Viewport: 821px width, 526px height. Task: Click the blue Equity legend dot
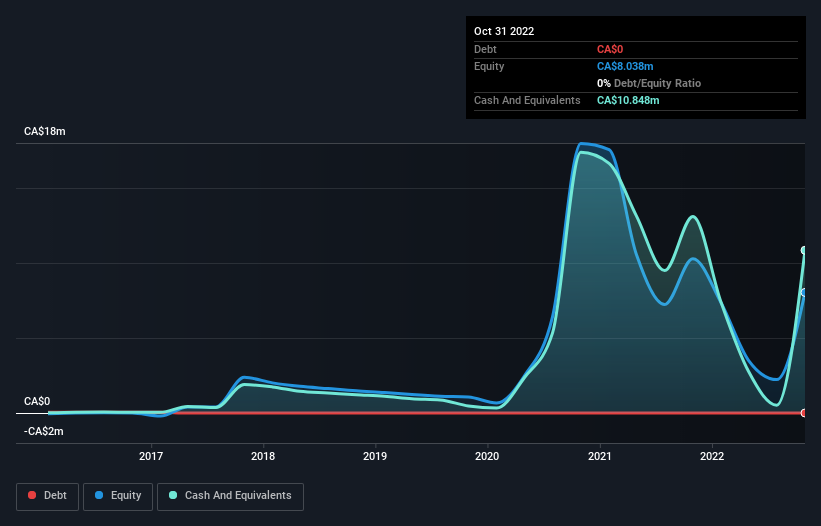tap(99, 495)
